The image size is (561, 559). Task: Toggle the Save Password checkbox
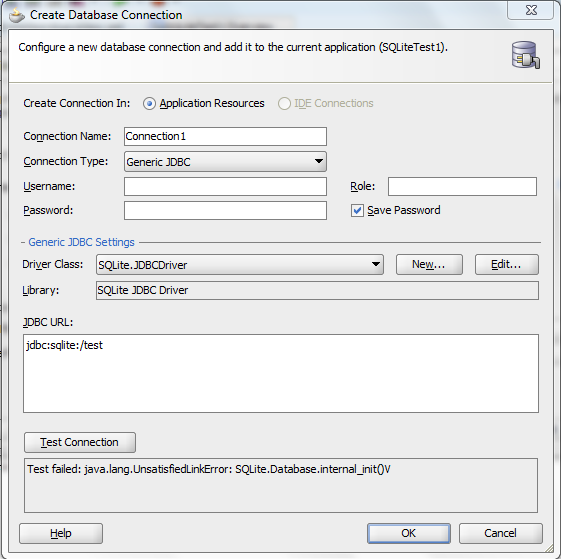[357, 210]
